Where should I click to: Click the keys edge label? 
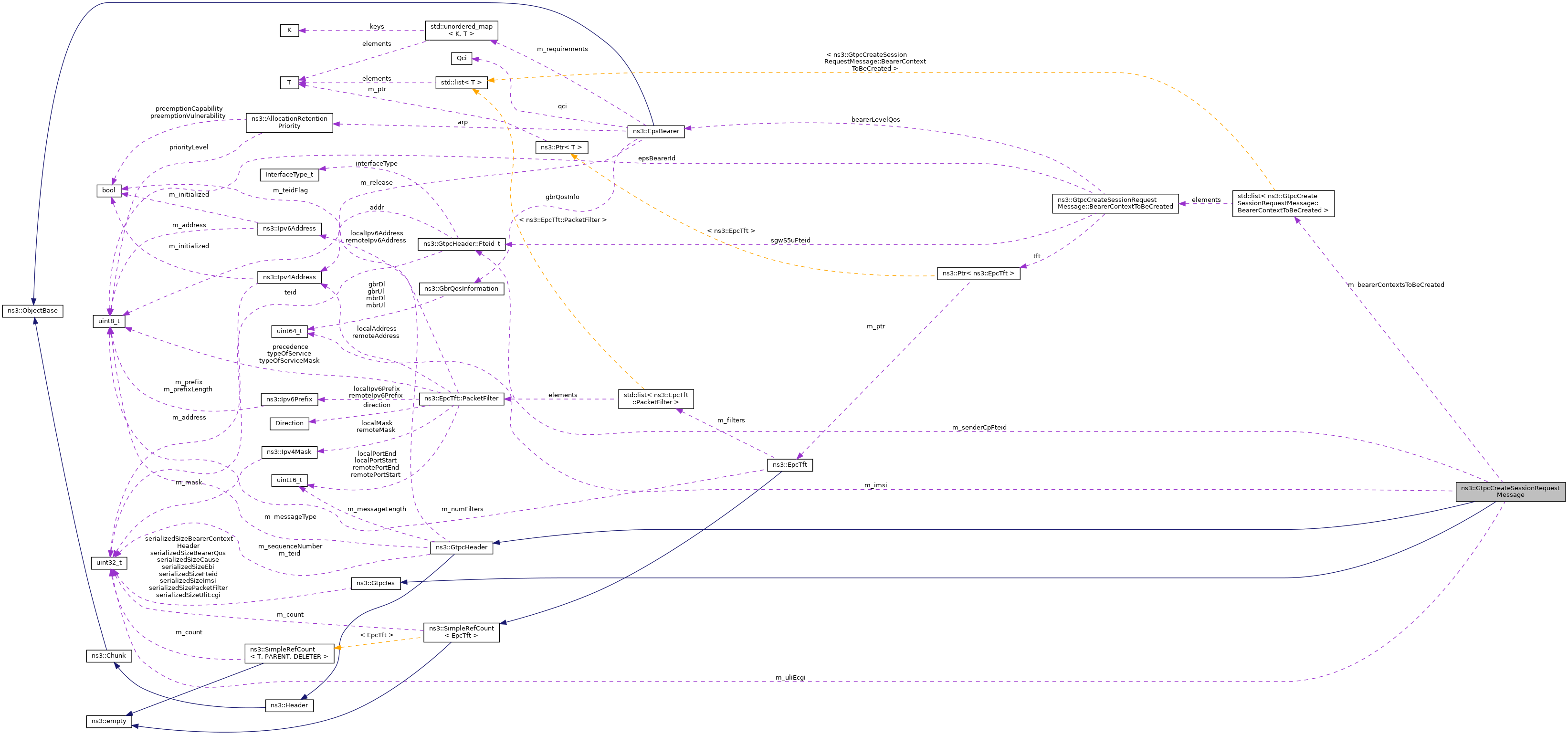pos(377,27)
